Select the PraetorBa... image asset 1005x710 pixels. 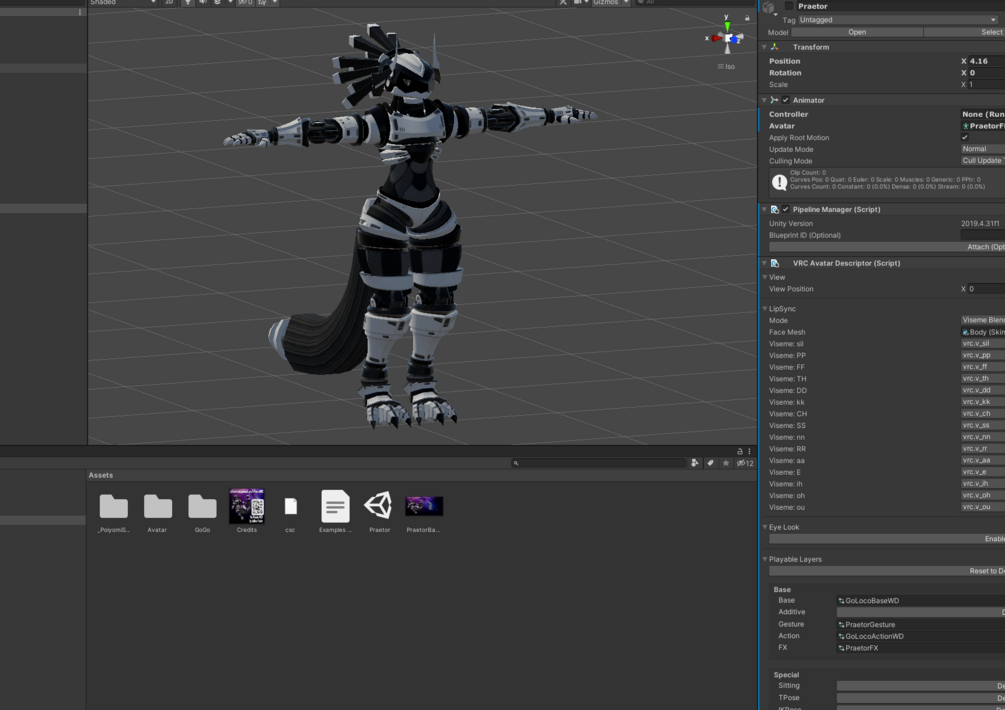point(424,513)
